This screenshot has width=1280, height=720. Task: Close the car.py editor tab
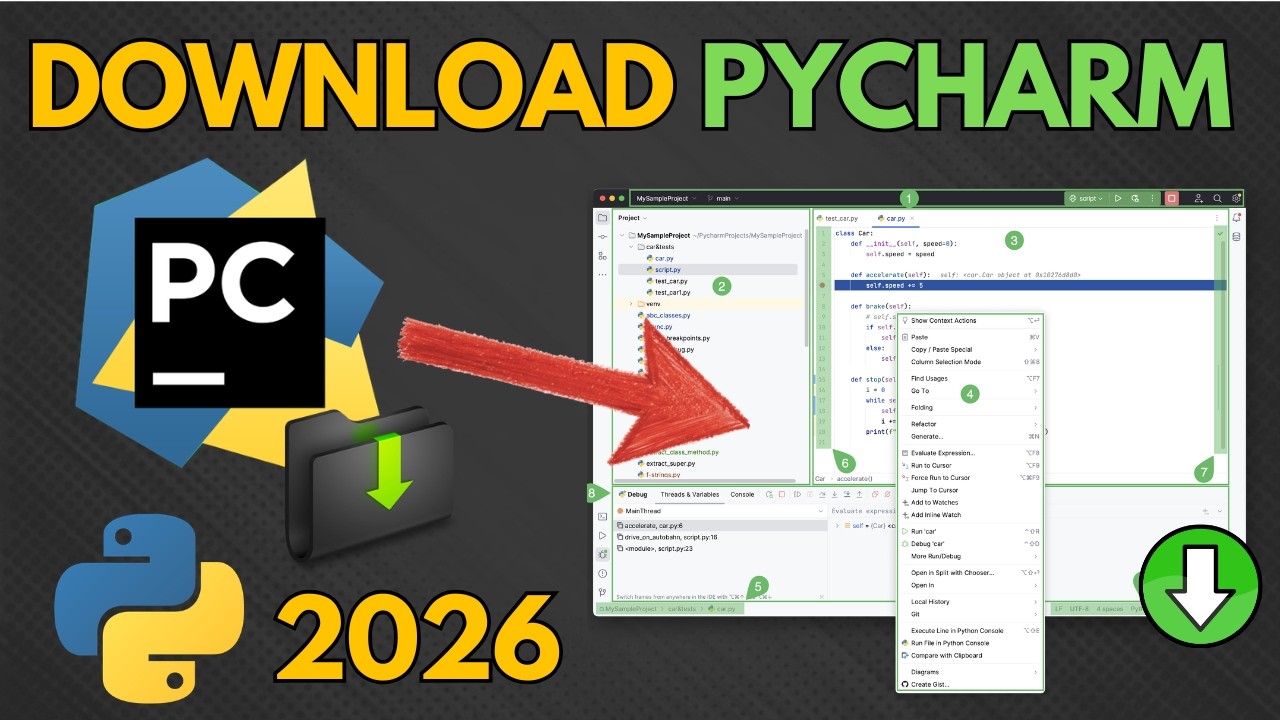pos(912,218)
